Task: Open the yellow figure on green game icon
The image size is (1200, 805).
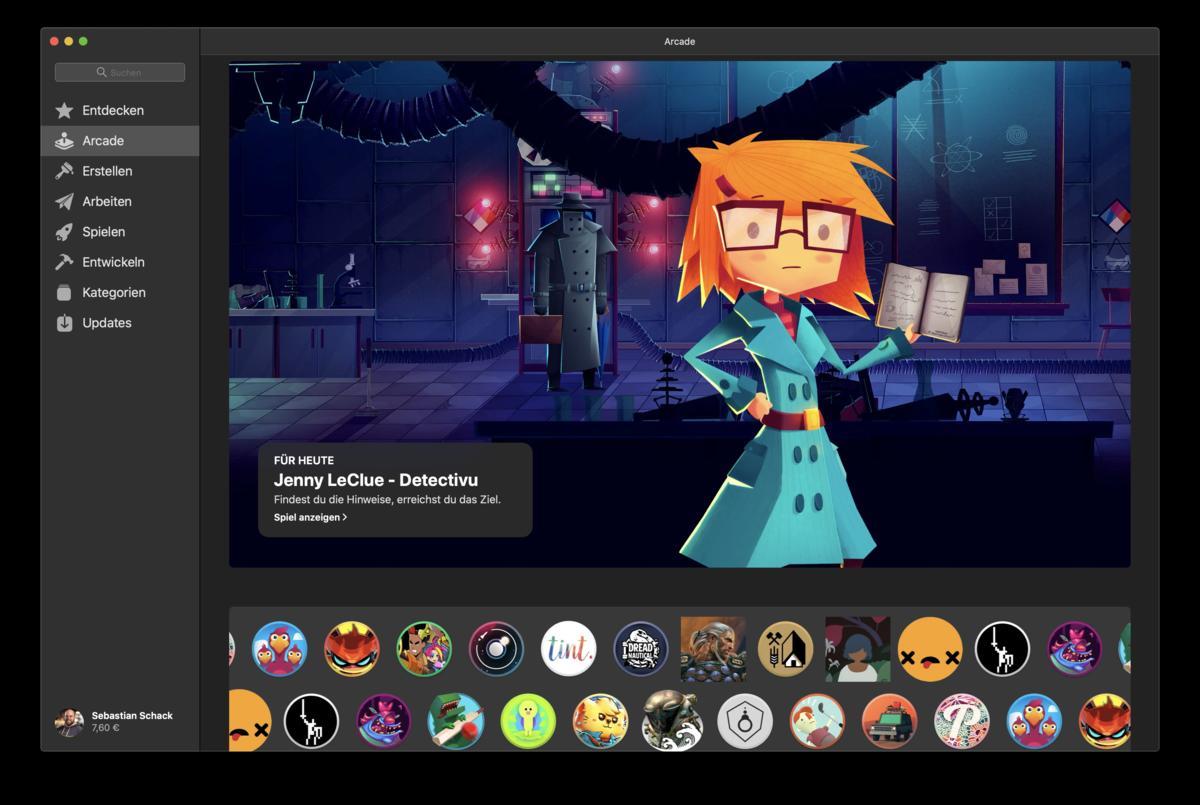Action: [x=528, y=721]
